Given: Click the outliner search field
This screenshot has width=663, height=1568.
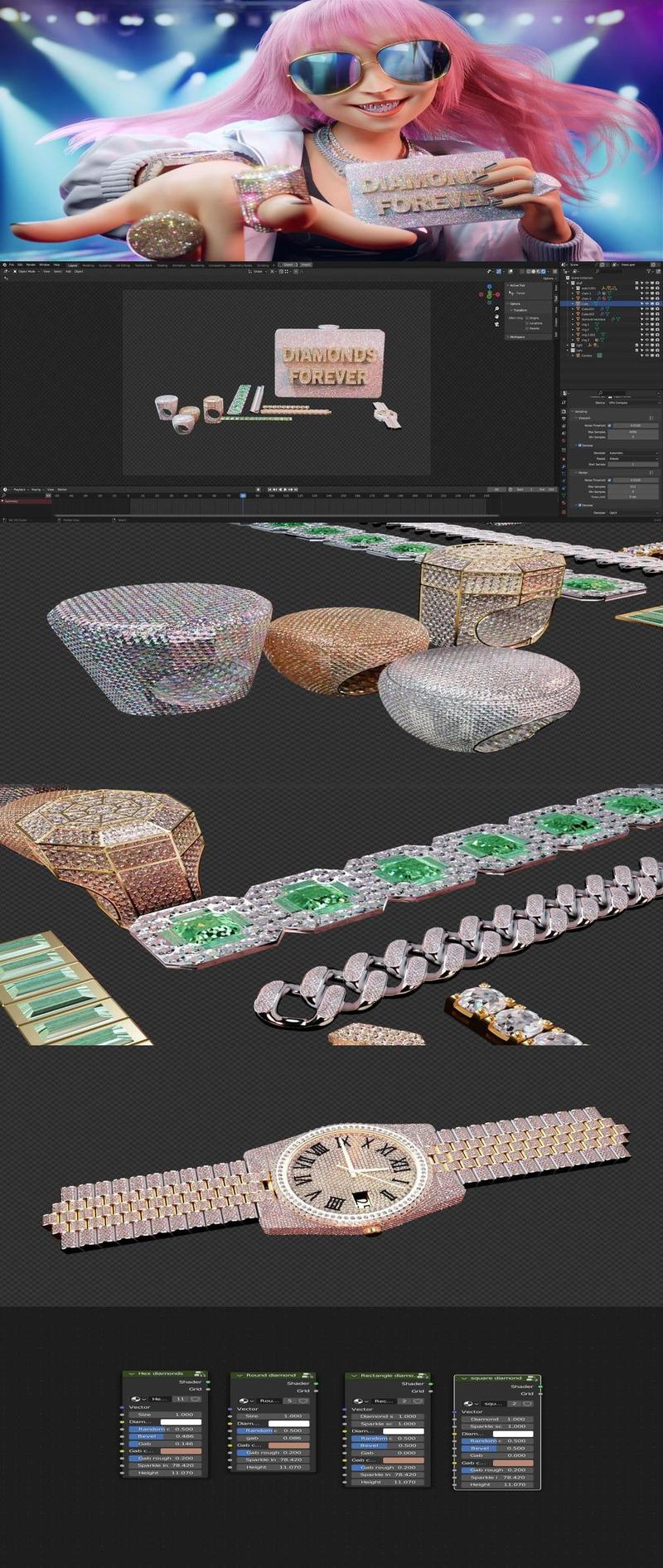Looking at the screenshot, I should pos(610,271).
